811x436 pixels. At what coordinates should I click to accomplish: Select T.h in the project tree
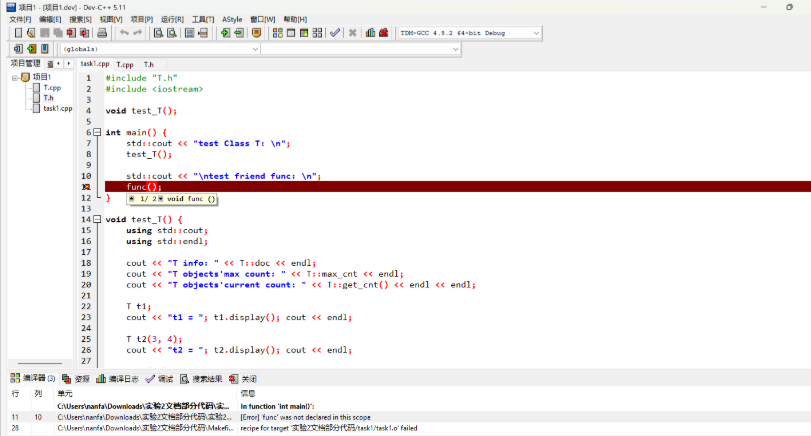48,98
